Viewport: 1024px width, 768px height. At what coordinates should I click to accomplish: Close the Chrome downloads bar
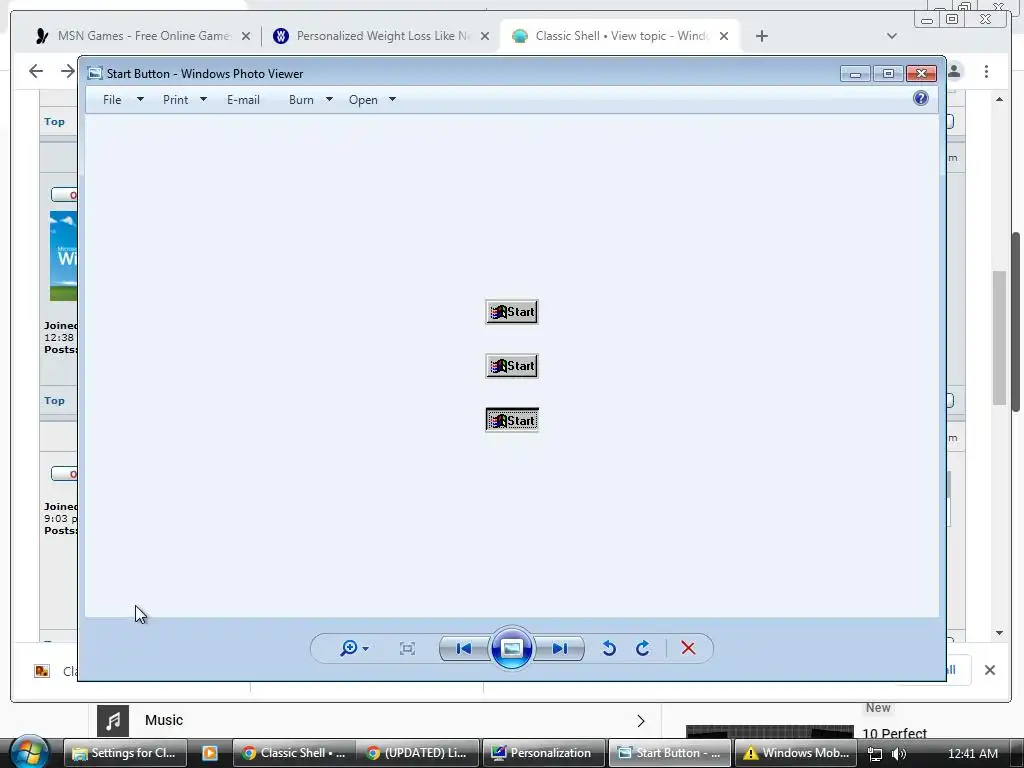tap(989, 669)
